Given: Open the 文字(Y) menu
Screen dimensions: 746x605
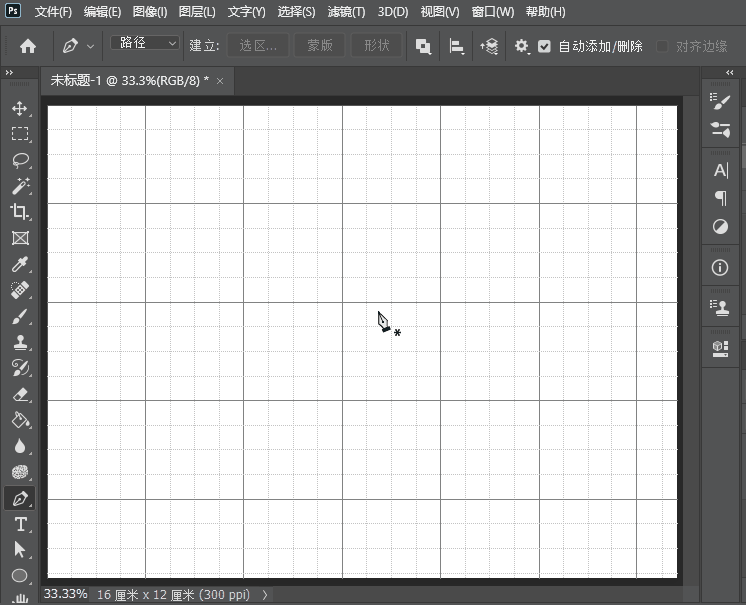Looking at the screenshot, I should tap(246, 12).
